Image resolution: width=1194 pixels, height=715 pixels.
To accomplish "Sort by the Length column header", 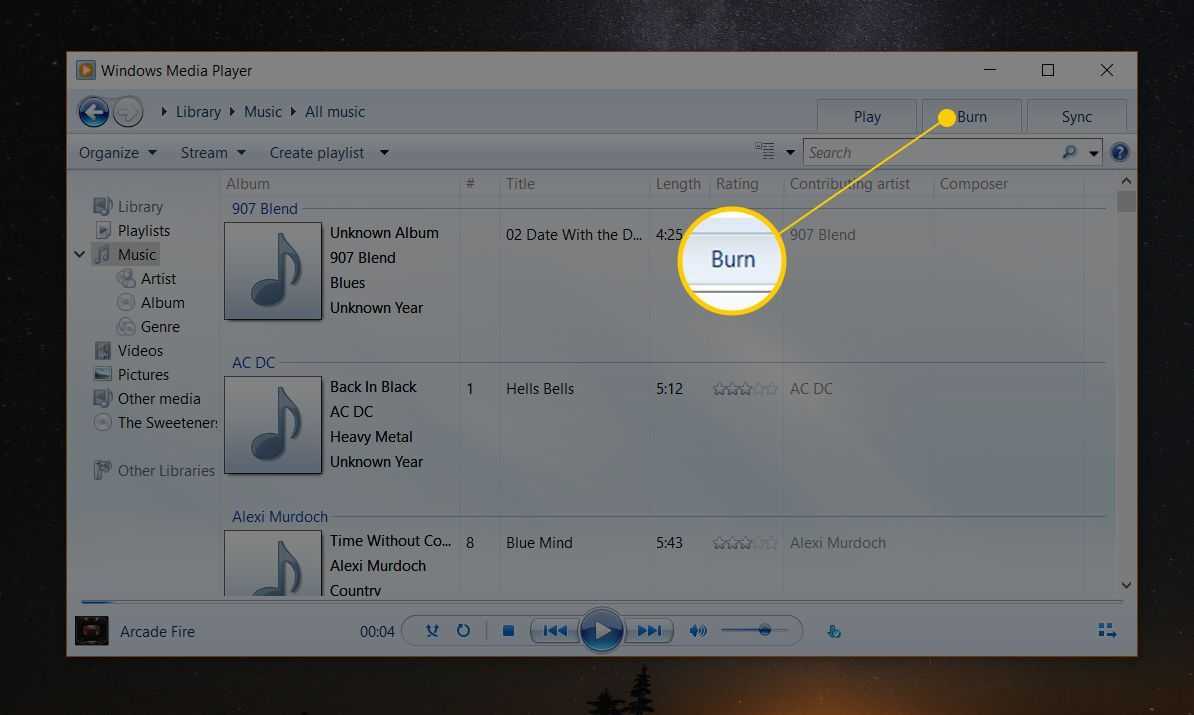I will (678, 184).
